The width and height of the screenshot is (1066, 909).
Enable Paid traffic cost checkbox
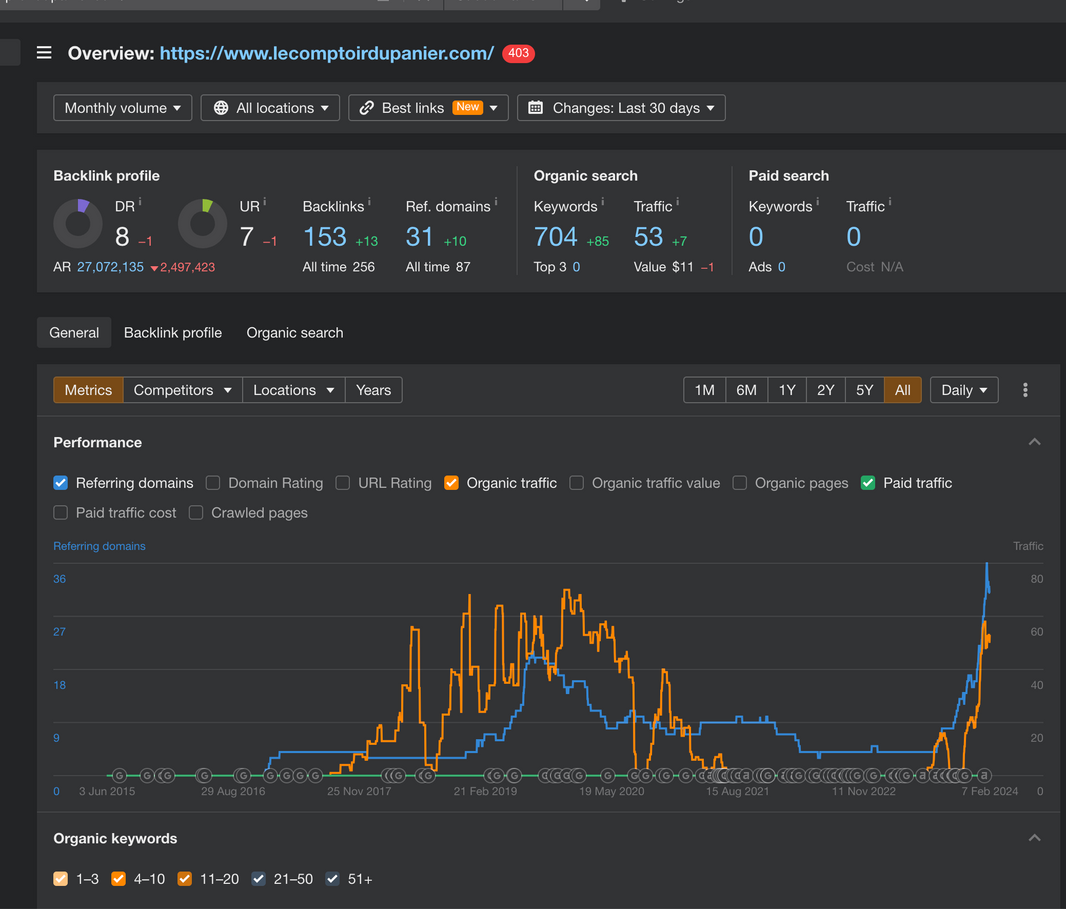coord(61,513)
